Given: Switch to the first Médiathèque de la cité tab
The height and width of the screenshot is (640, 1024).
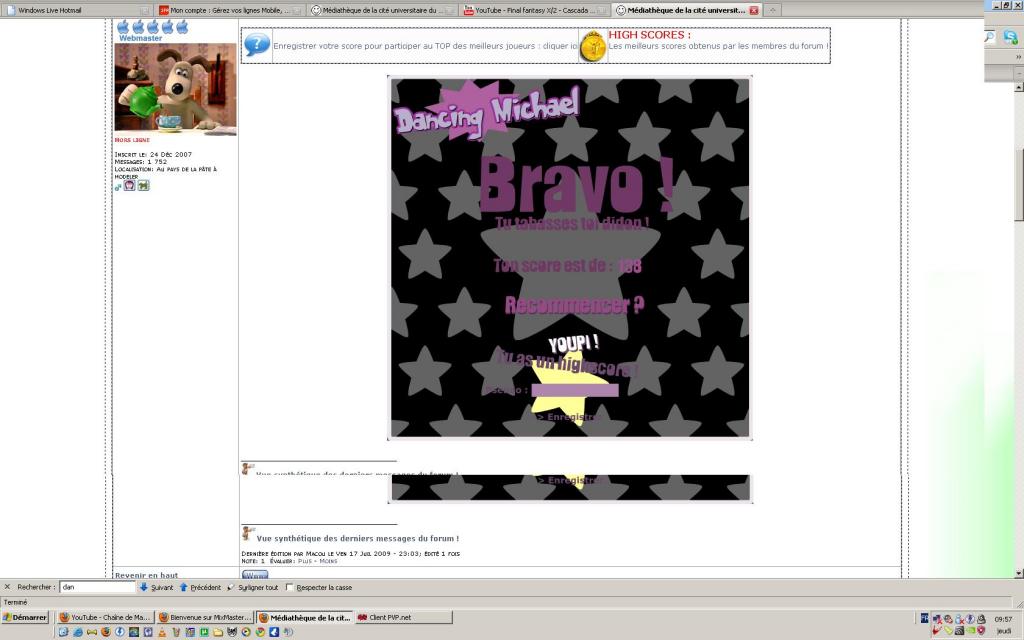Looking at the screenshot, I should point(382,10).
